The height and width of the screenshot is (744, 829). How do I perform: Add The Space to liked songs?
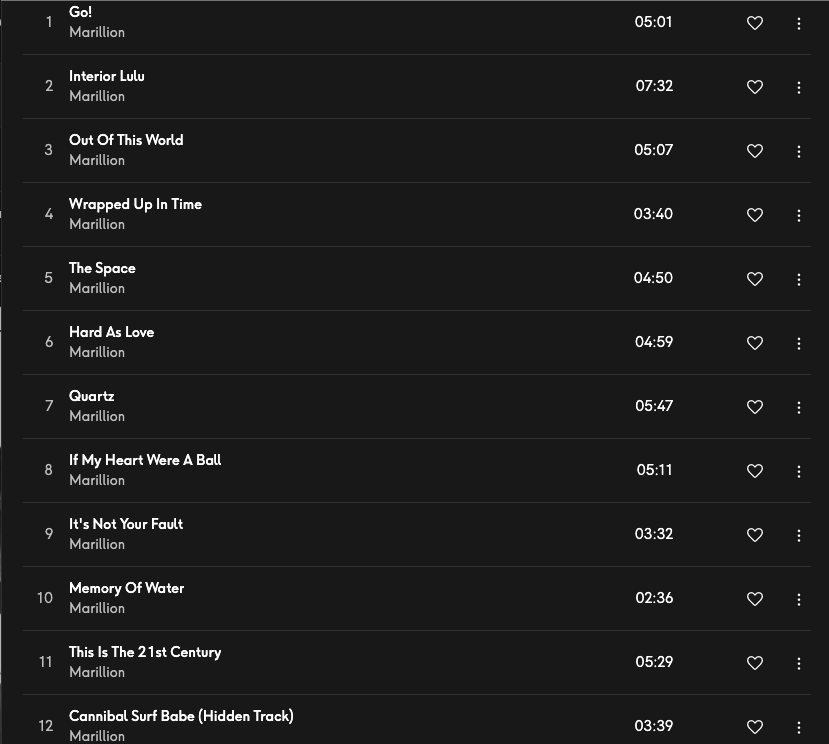pos(755,279)
